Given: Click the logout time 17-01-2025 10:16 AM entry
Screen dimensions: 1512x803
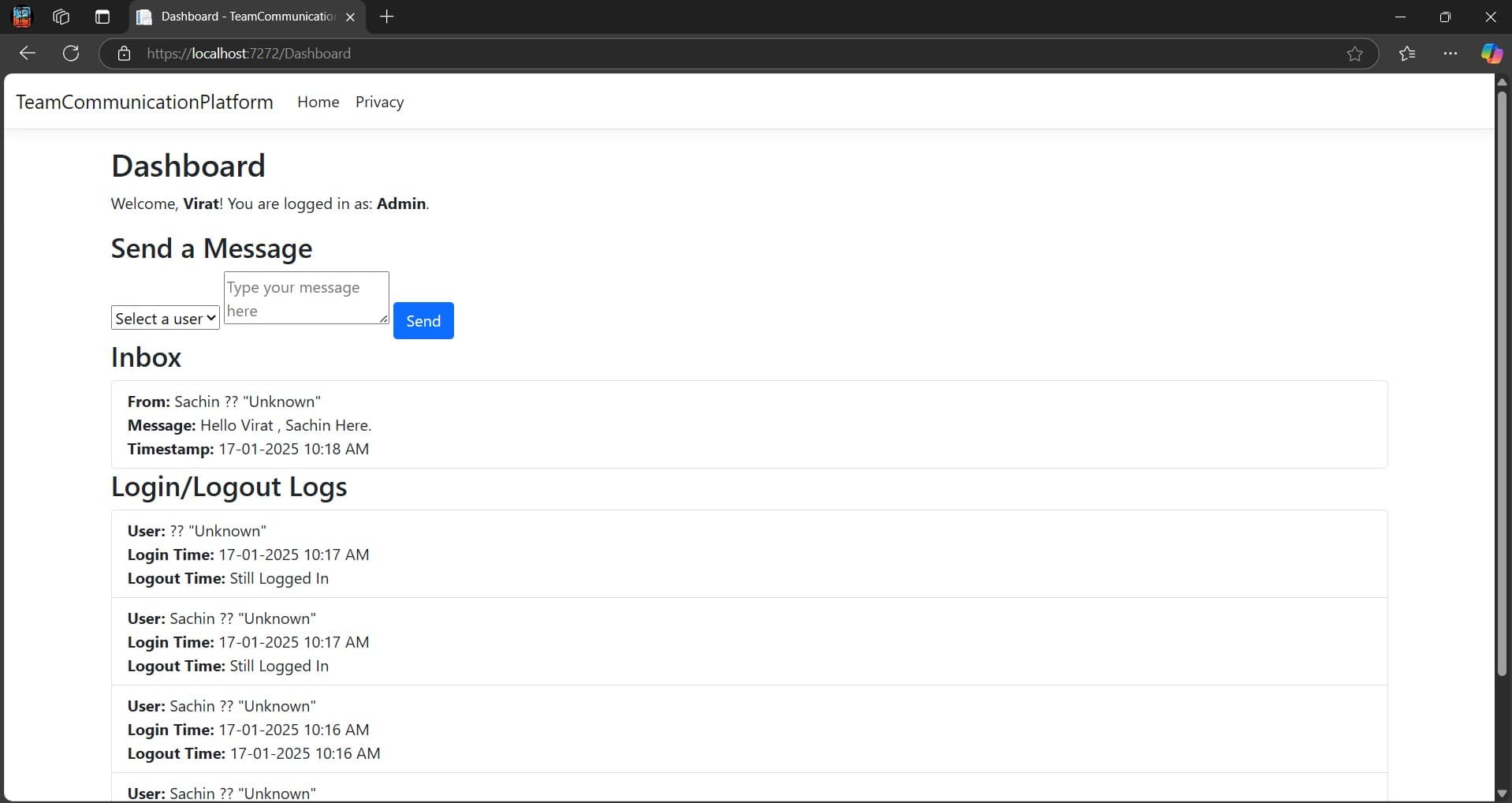Looking at the screenshot, I should point(305,753).
